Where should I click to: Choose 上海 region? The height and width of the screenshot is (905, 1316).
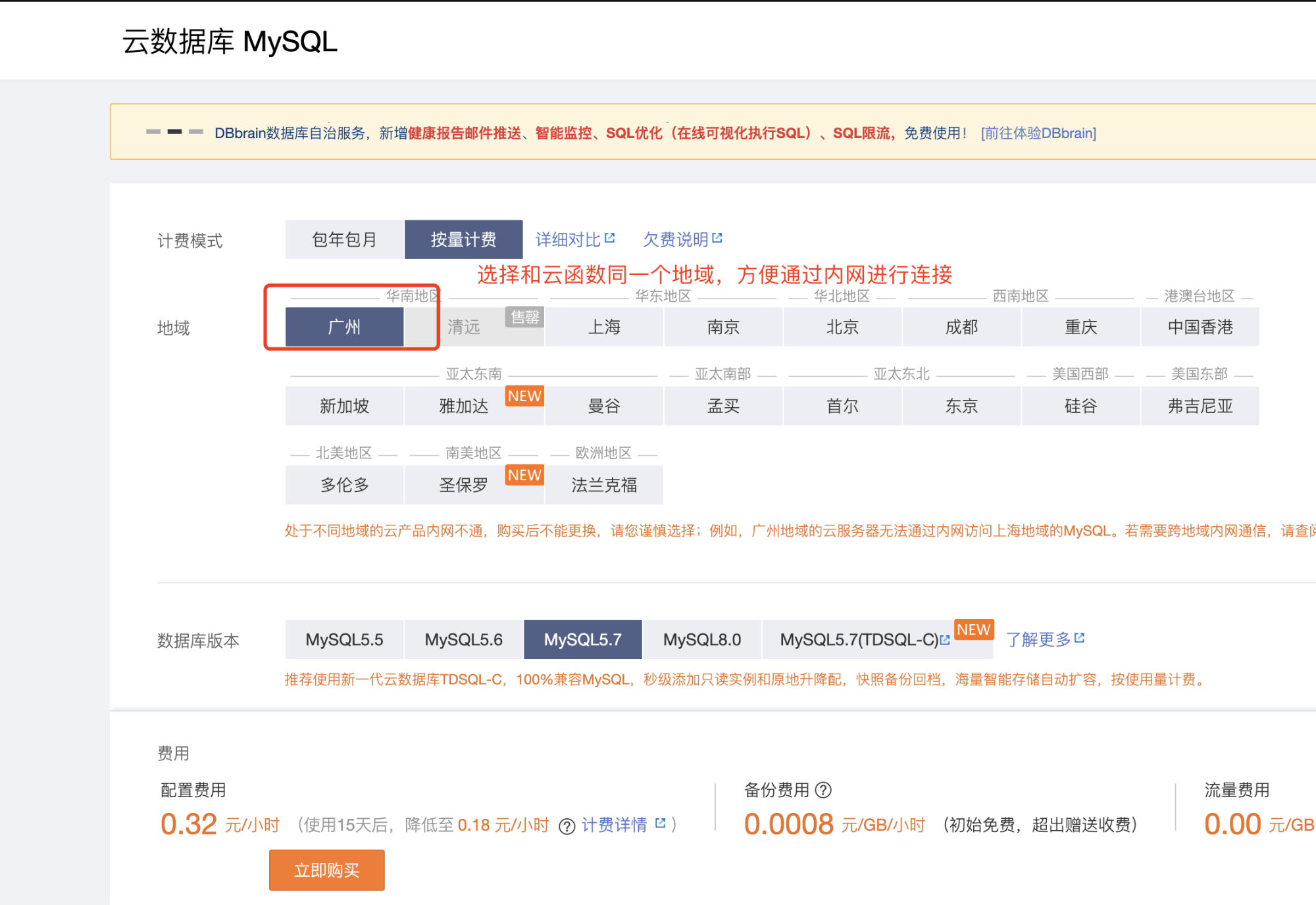point(604,327)
